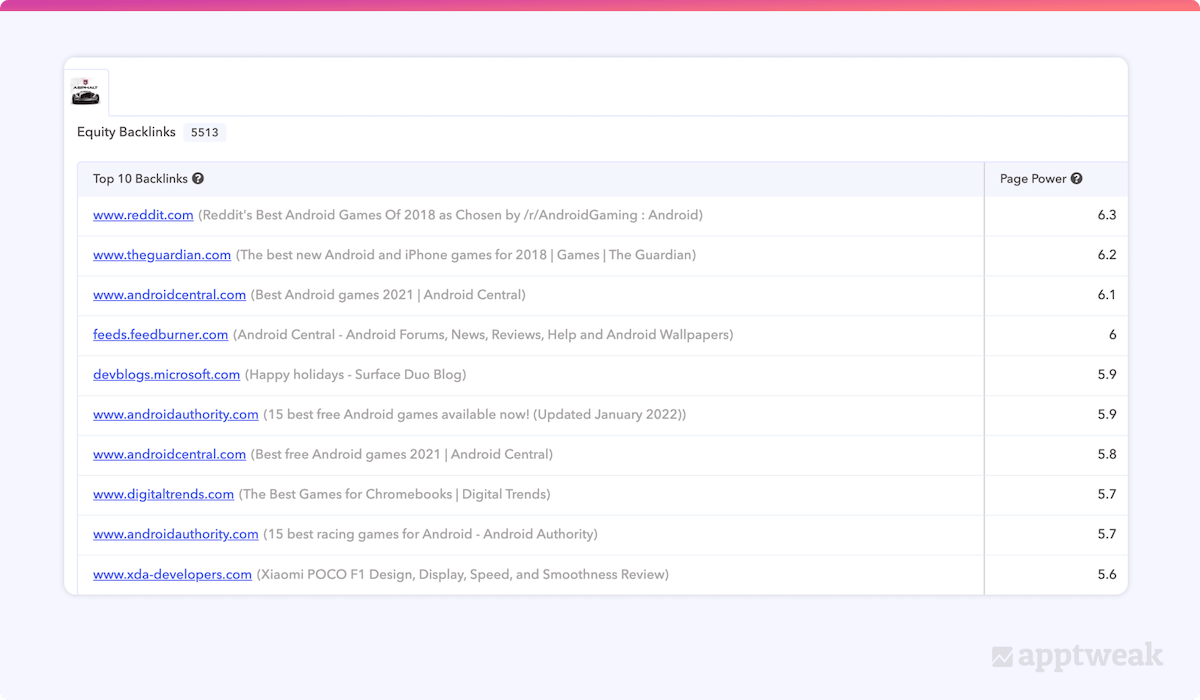This screenshot has width=1200, height=700.
Task: Open androidauthority.com link for 15 best racing games
Action: pos(176,534)
